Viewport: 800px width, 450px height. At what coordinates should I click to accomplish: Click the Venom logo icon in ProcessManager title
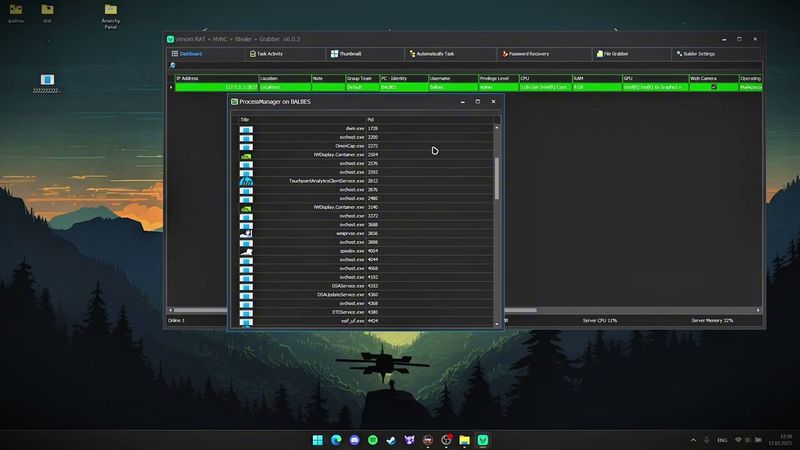pos(234,102)
